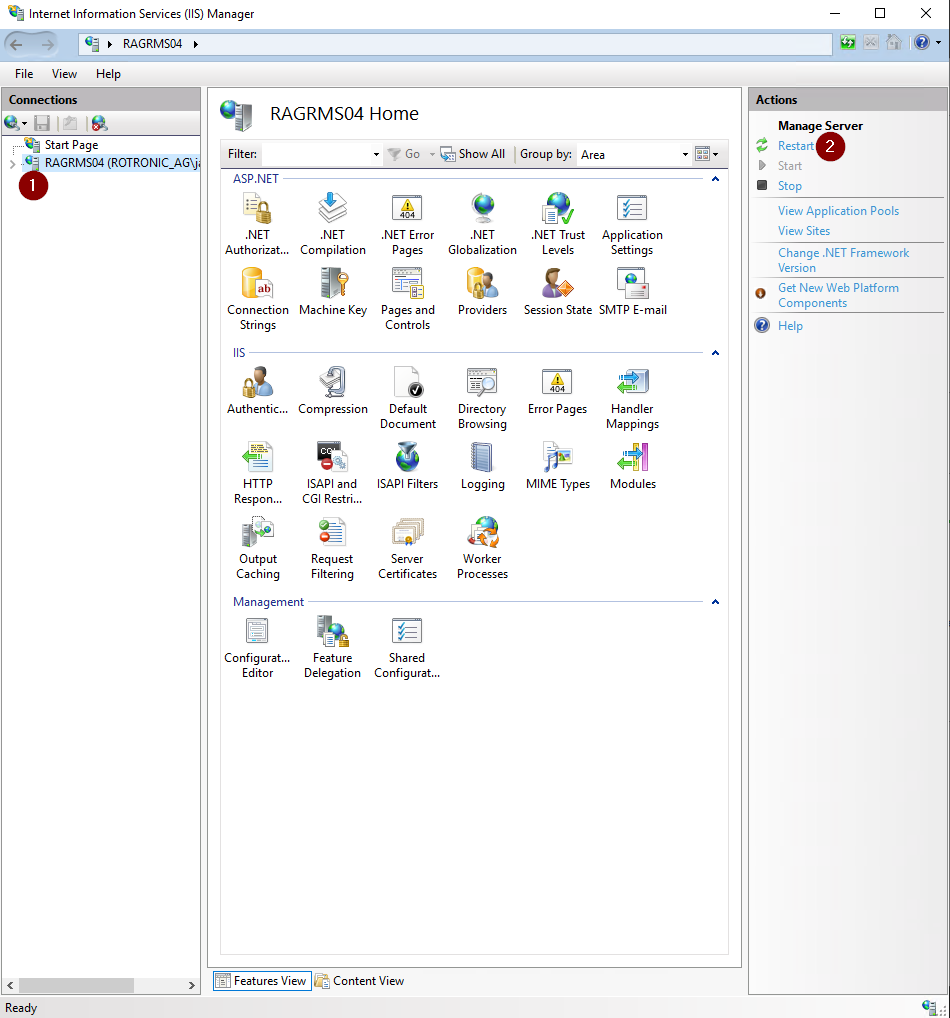Open the Help menu
The width and height of the screenshot is (950, 1018).
[x=108, y=74]
